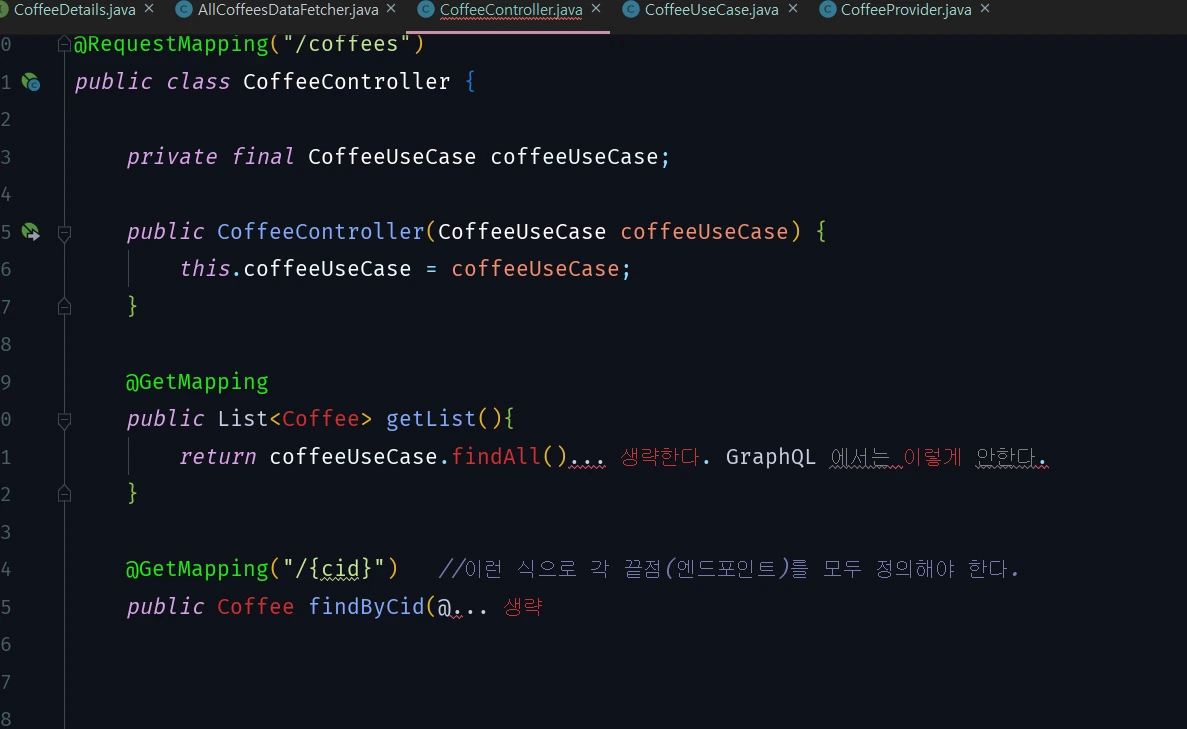The width and height of the screenshot is (1187, 729).
Task: Click the CoffeeController class name in declaration
Action: pos(347,82)
